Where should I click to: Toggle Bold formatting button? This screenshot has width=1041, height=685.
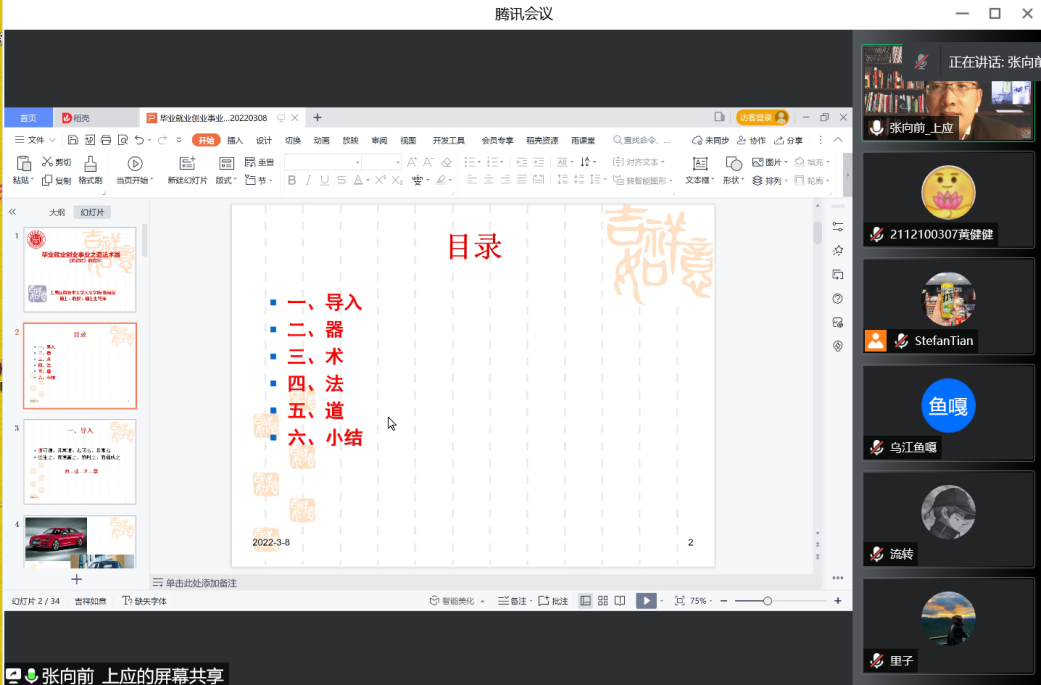click(292, 181)
